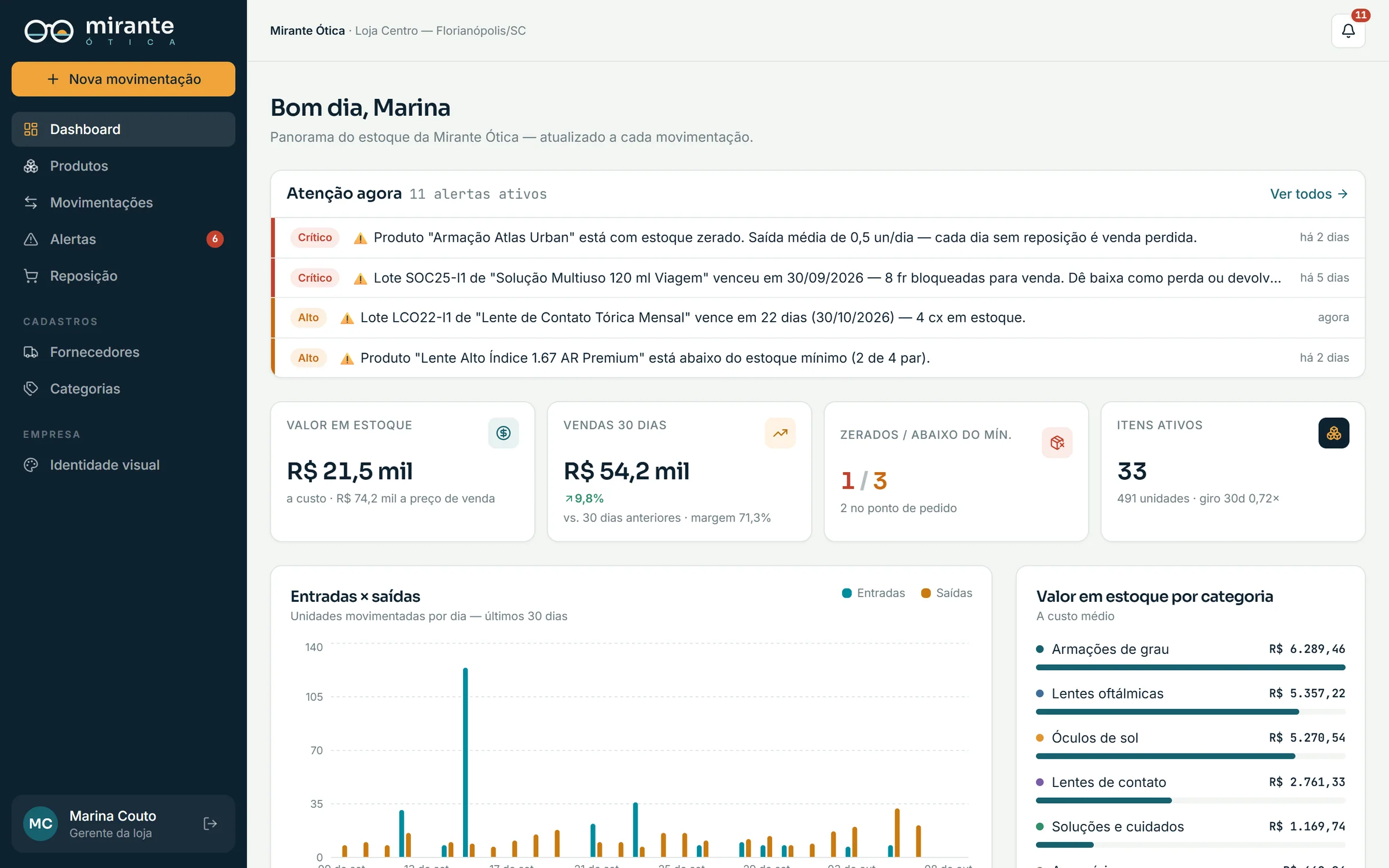Click the Alertas badge showing 6
This screenshot has width=1389, height=868.
coord(215,239)
